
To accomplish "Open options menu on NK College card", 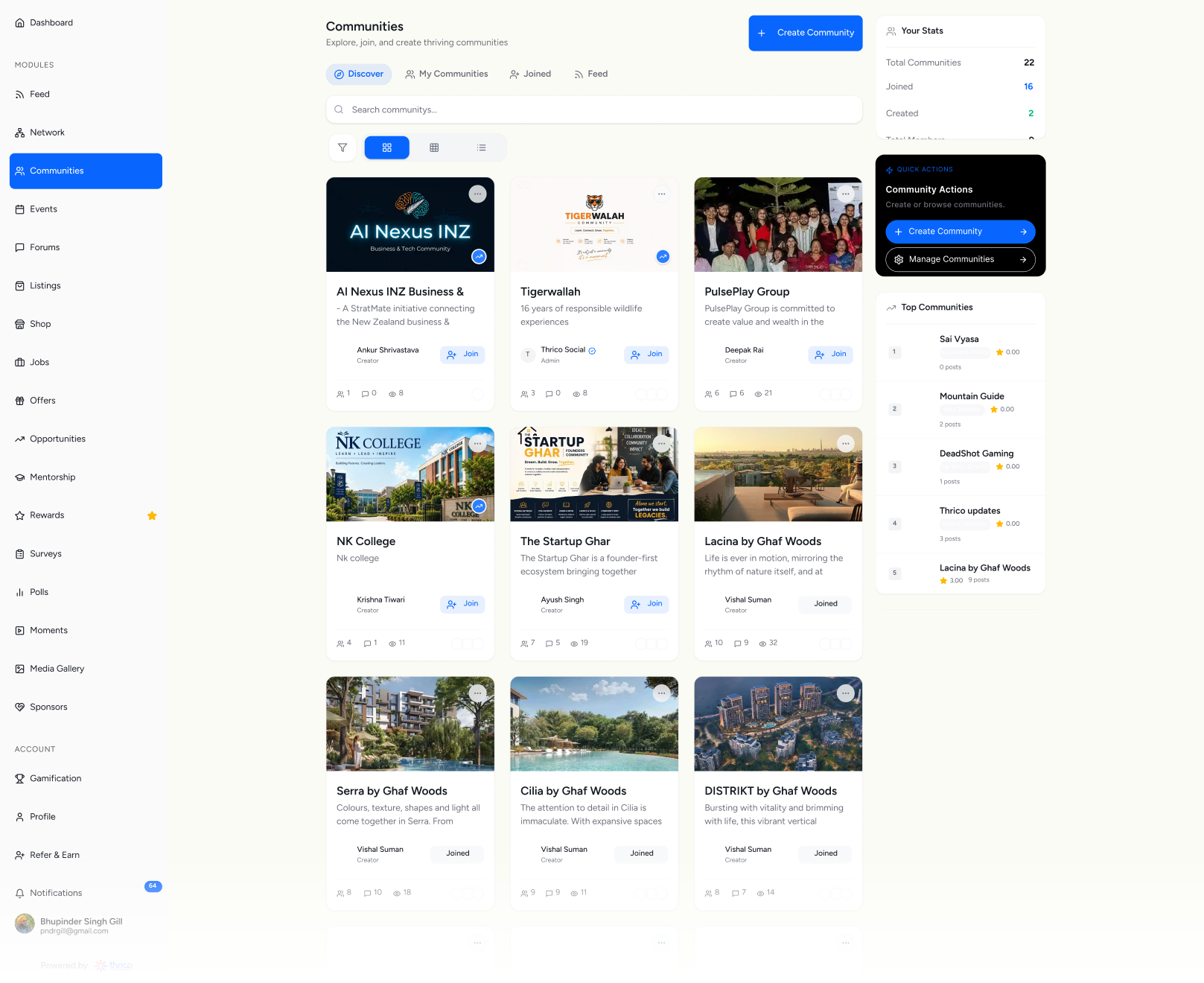I will pyautogui.click(x=478, y=444).
